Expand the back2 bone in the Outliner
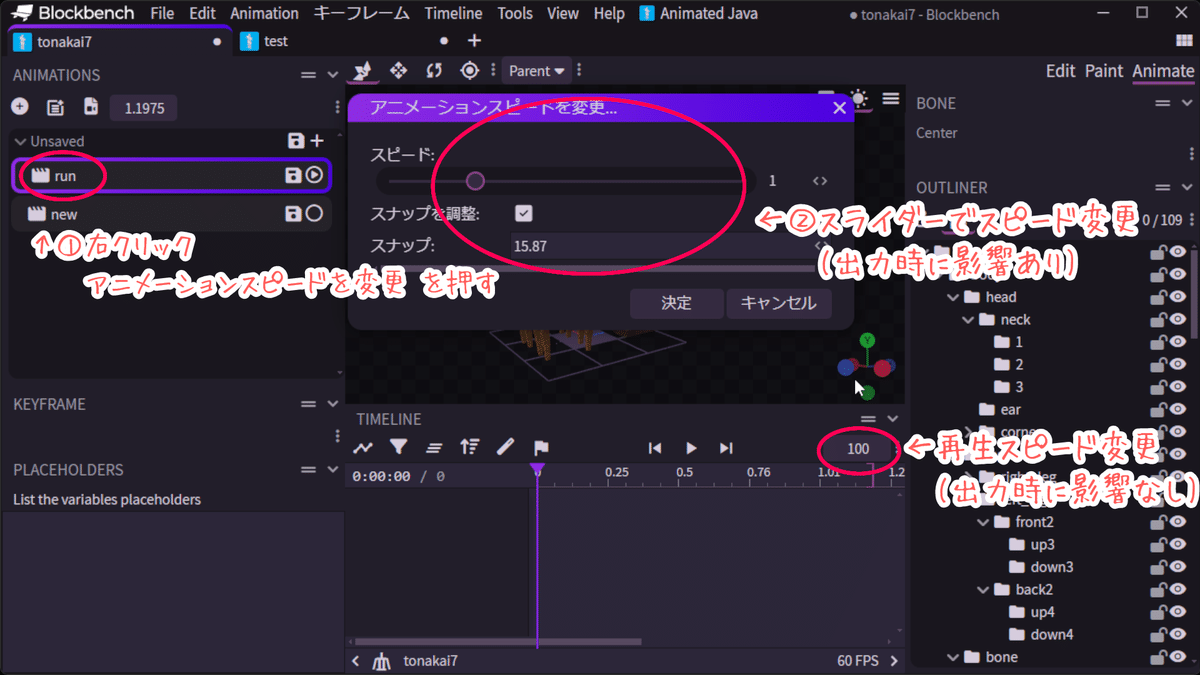Screen dimensions: 1200x675 (x=982, y=589)
